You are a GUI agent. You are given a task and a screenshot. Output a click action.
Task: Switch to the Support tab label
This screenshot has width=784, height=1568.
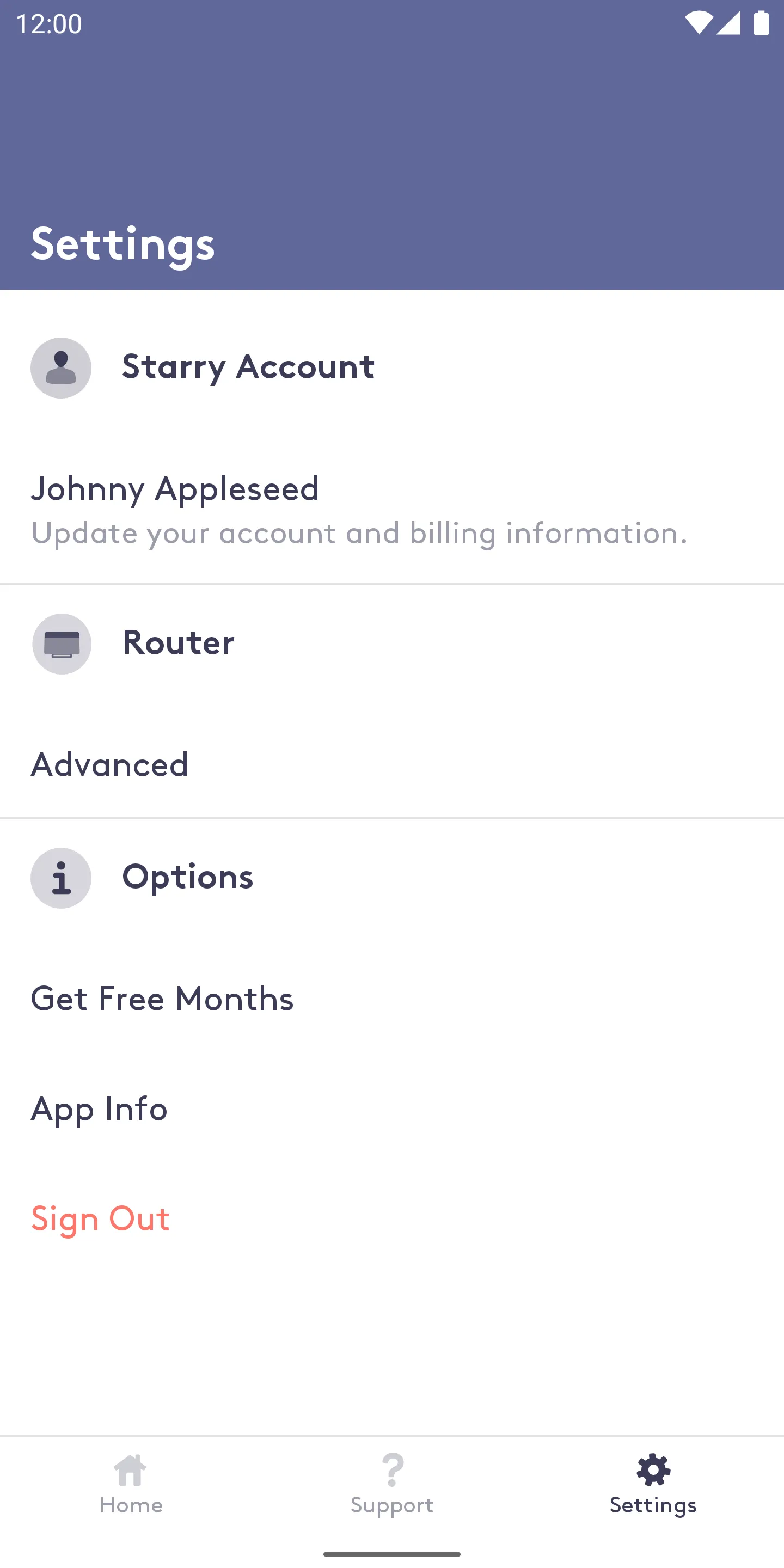(x=392, y=1506)
